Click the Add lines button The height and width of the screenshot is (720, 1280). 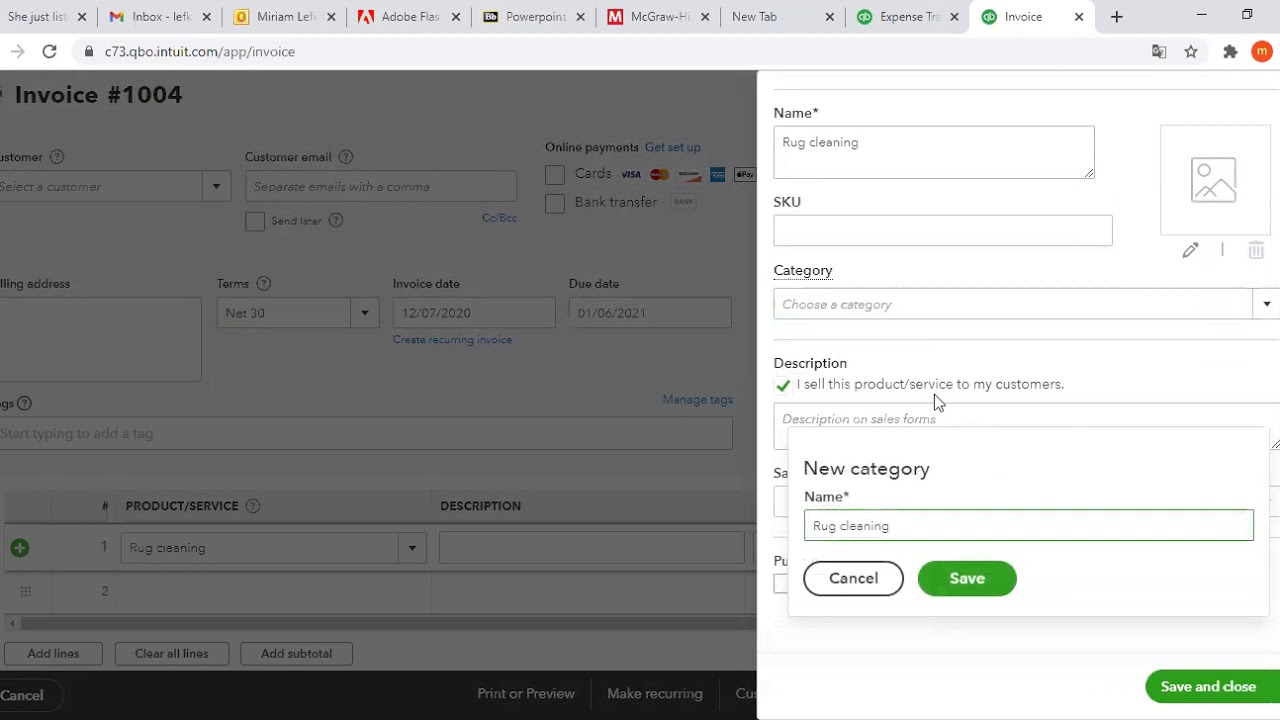point(53,654)
